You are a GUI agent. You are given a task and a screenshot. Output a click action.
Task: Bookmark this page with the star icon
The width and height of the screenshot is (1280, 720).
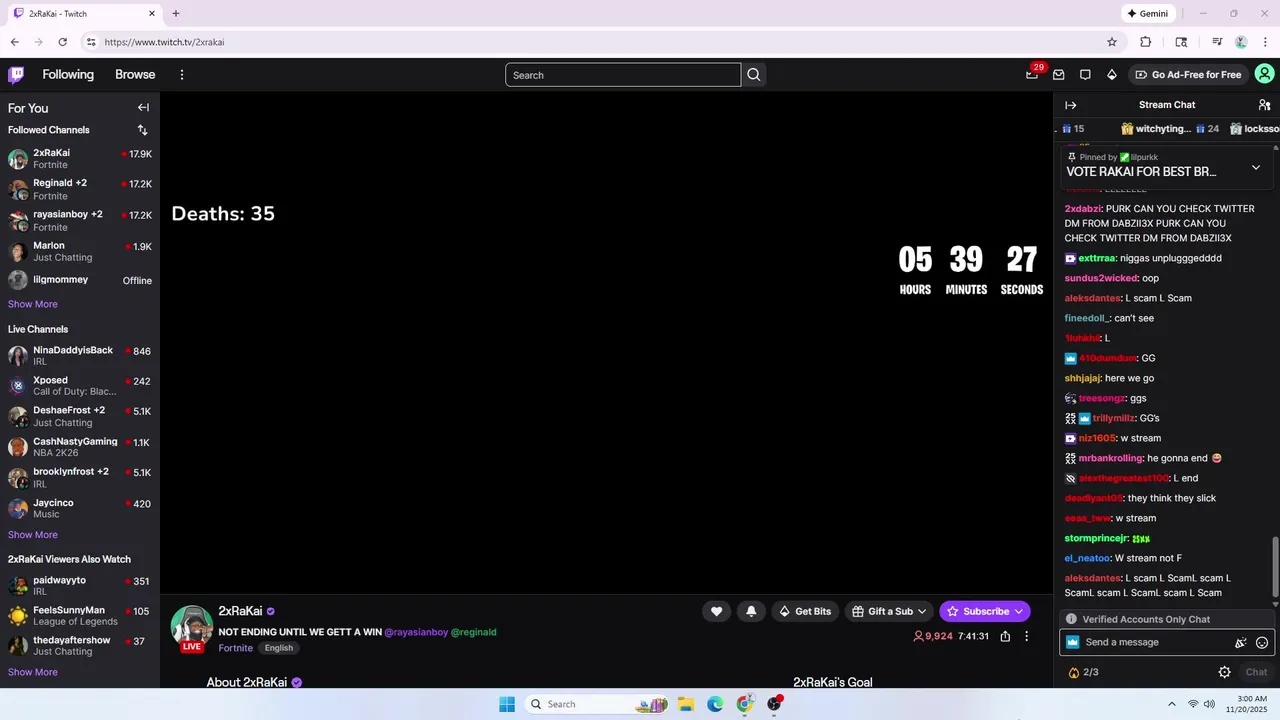point(1112,42)
